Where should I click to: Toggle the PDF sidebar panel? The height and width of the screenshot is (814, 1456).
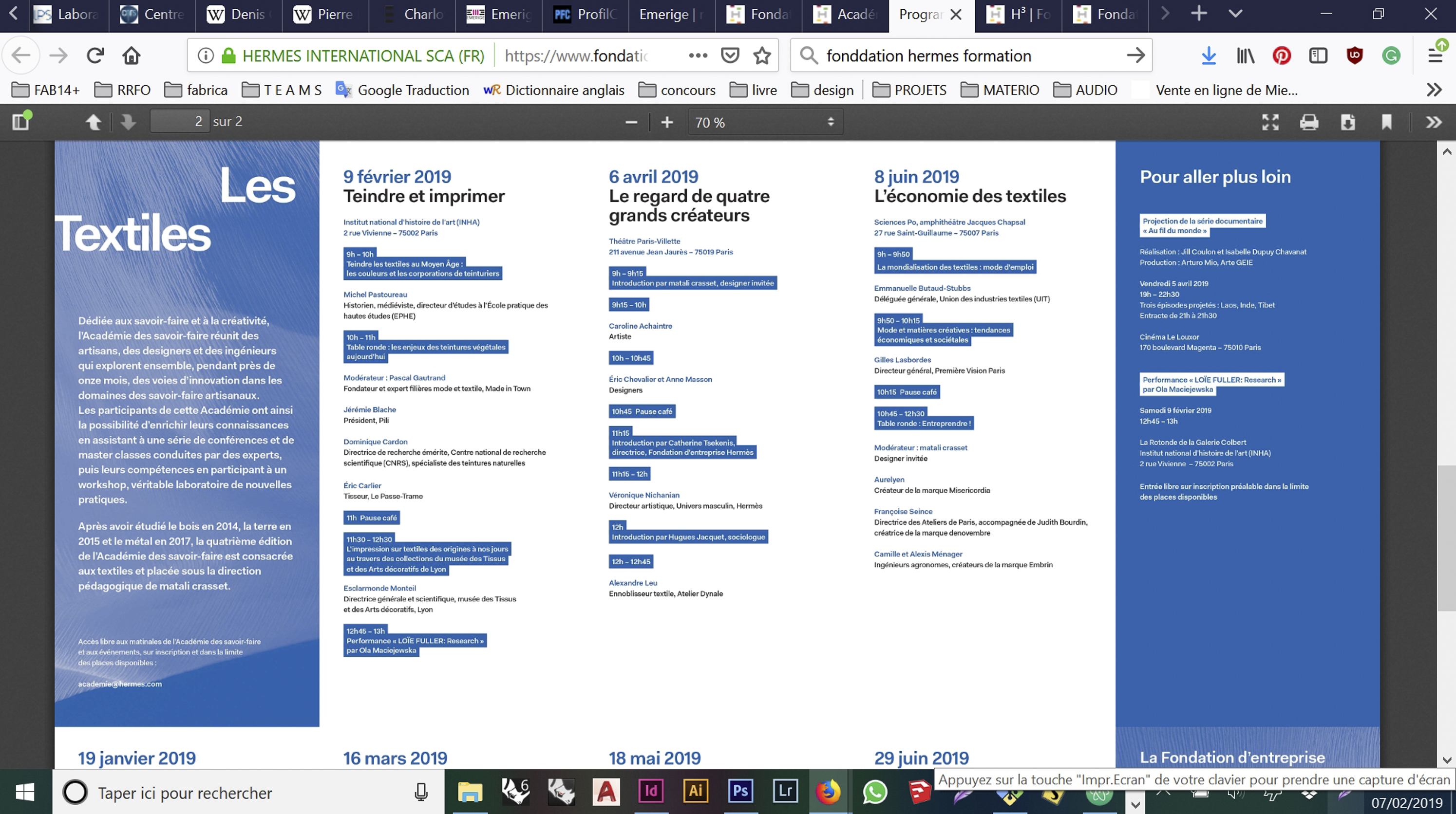tap(21, 121)
